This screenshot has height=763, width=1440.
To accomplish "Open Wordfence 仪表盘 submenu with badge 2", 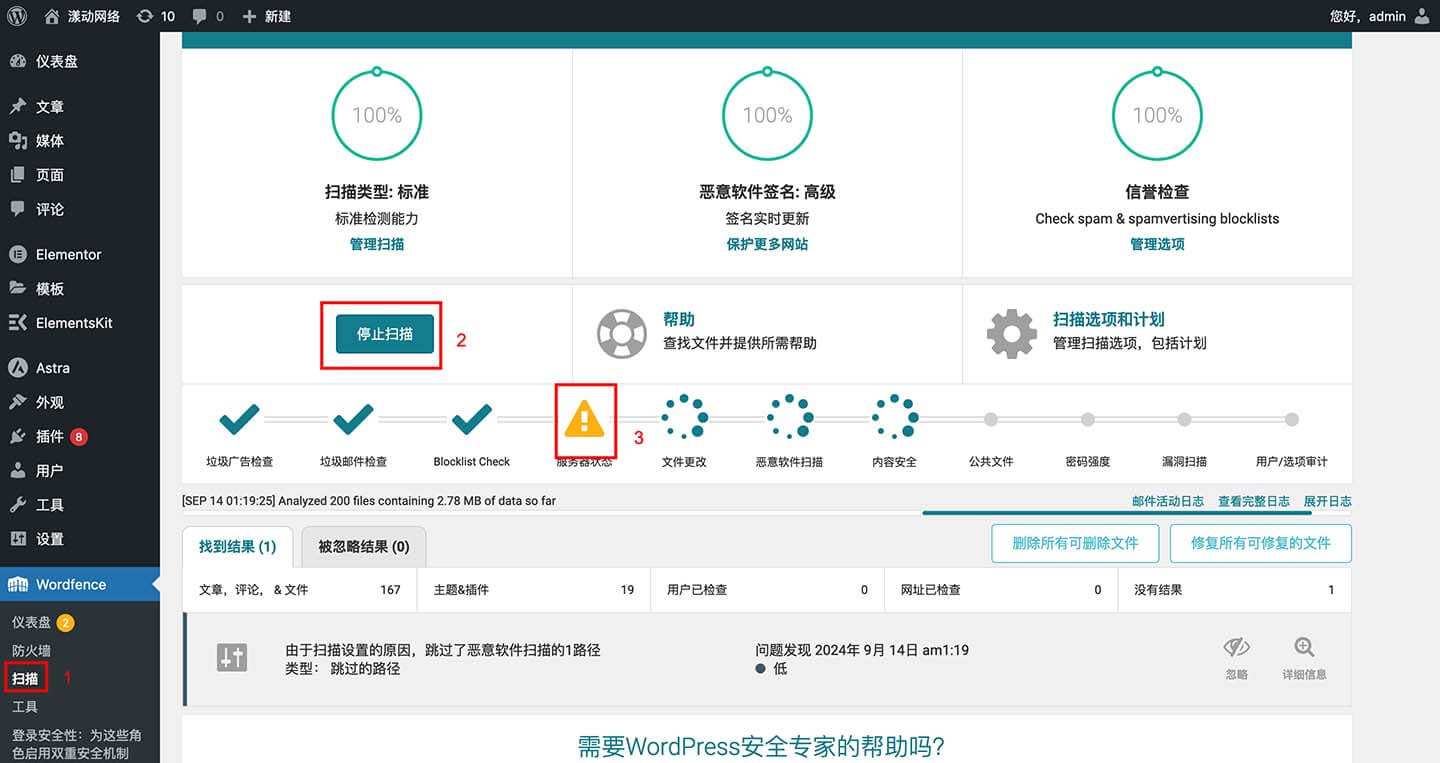I will (x=42, y=622).
